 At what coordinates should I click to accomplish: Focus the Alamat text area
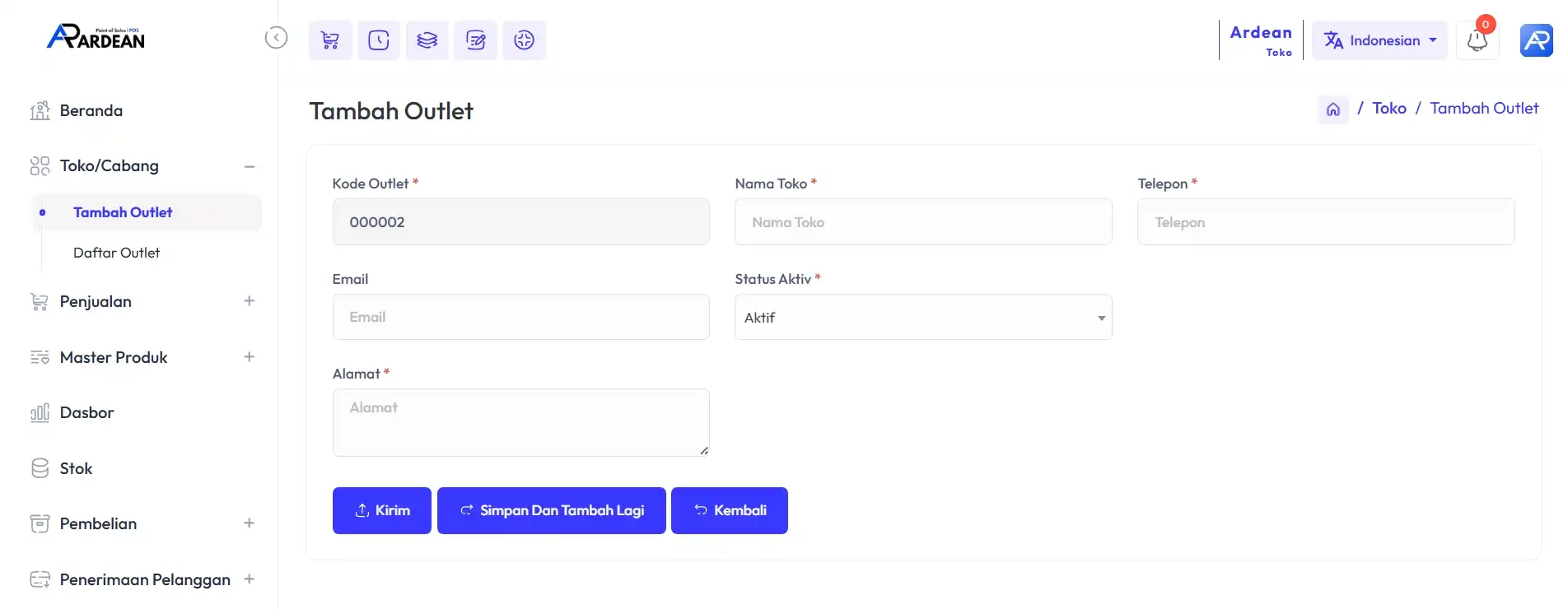tap(521, 422)
